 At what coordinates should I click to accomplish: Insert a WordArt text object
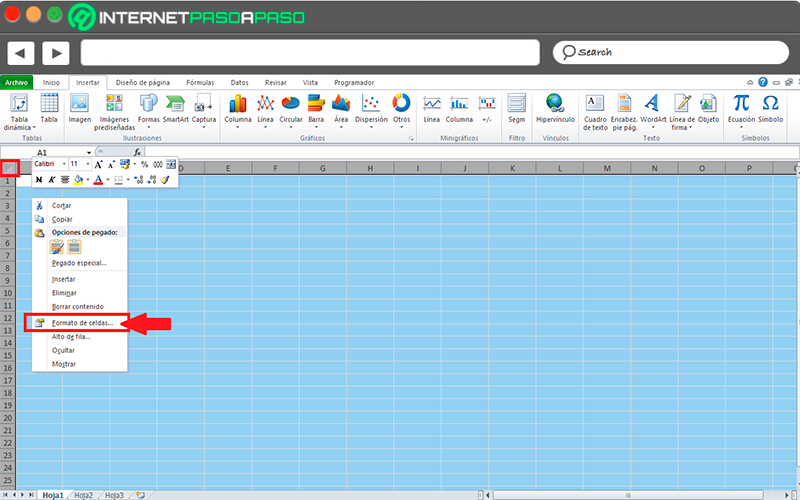pyautogui.click(x=653, y=112)
